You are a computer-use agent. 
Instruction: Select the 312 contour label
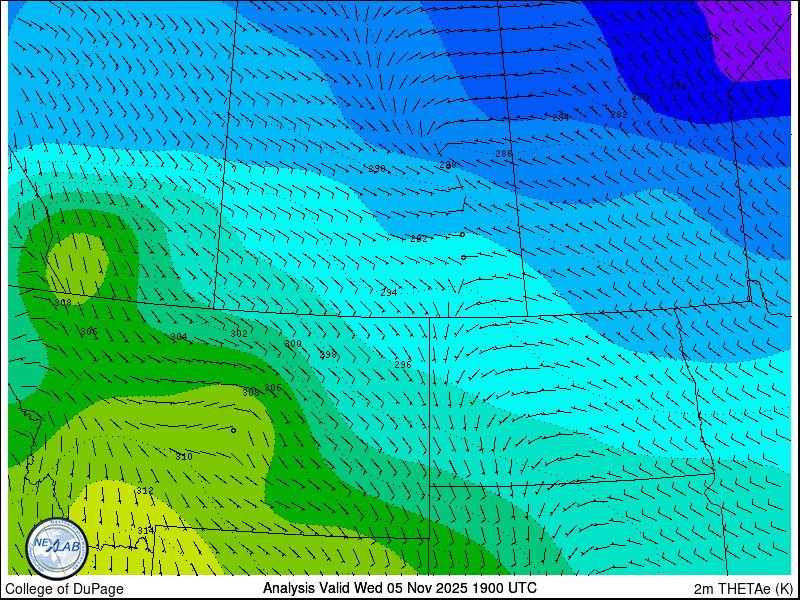[145, 491]
